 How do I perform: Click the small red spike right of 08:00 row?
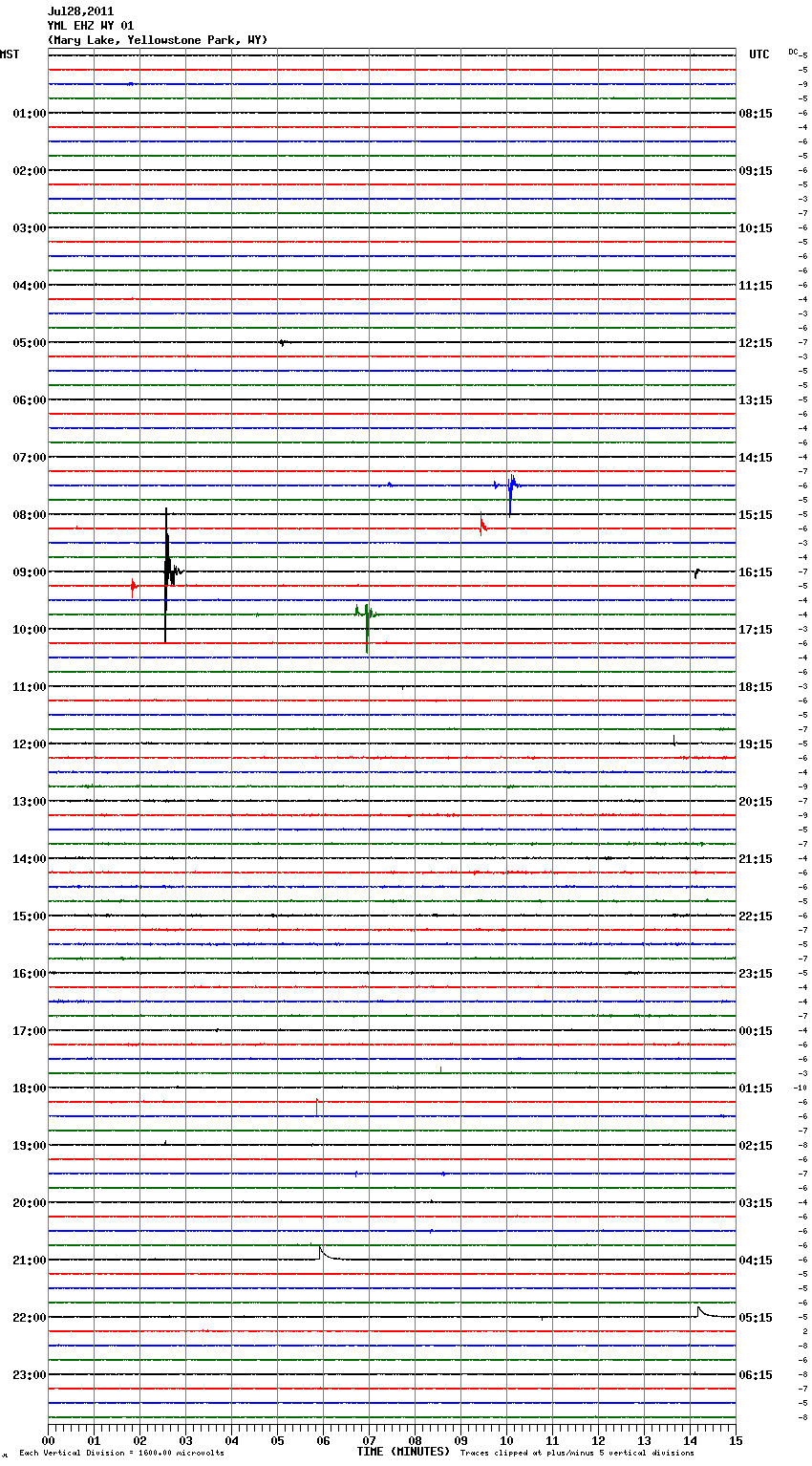point(481,525)
